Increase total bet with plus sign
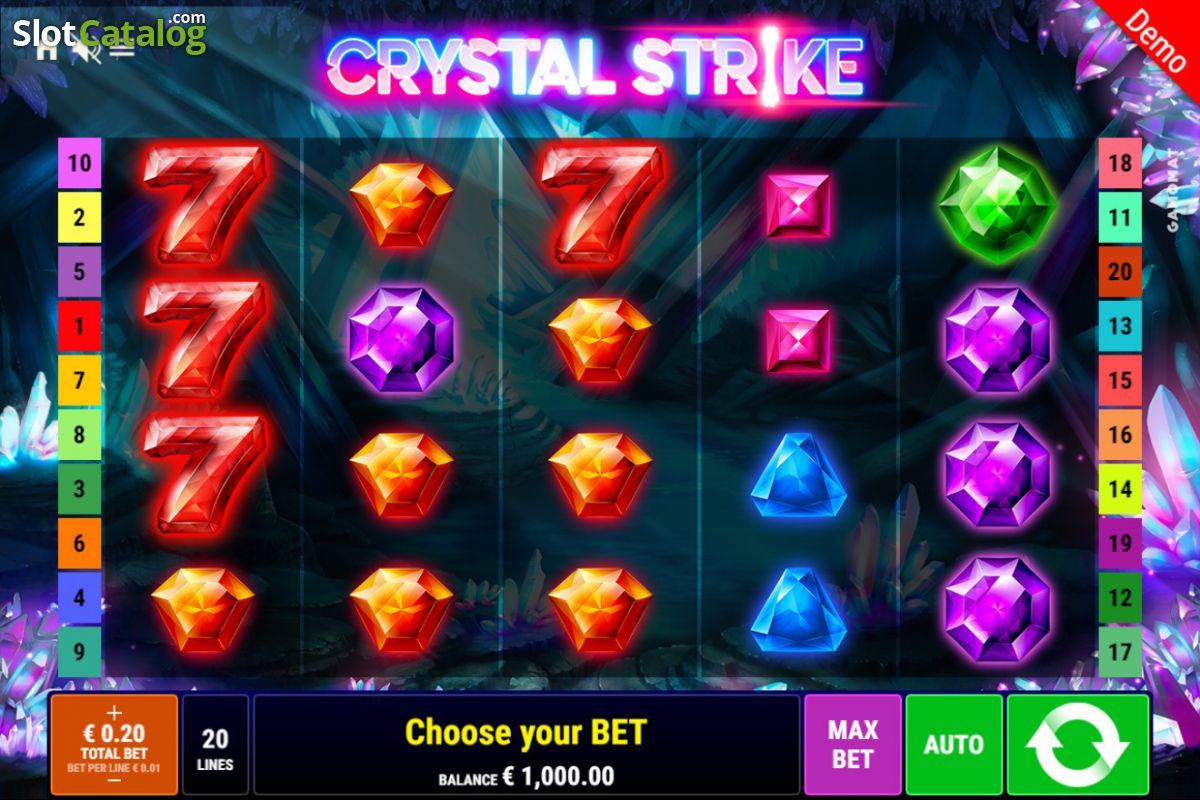This screenshot has height=800, width=1200. (x=114, y=713)
